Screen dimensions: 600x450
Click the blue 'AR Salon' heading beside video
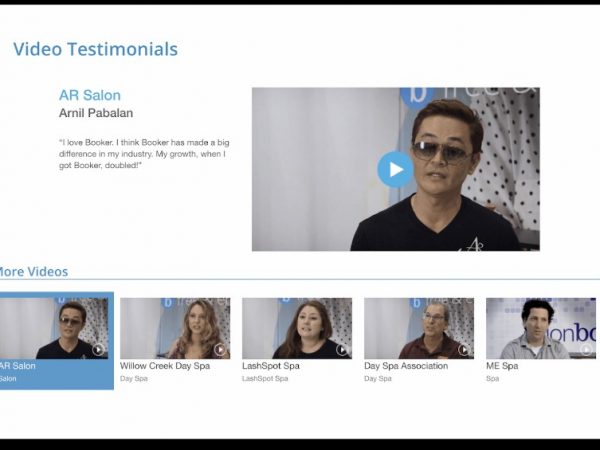tap(90, 95)
